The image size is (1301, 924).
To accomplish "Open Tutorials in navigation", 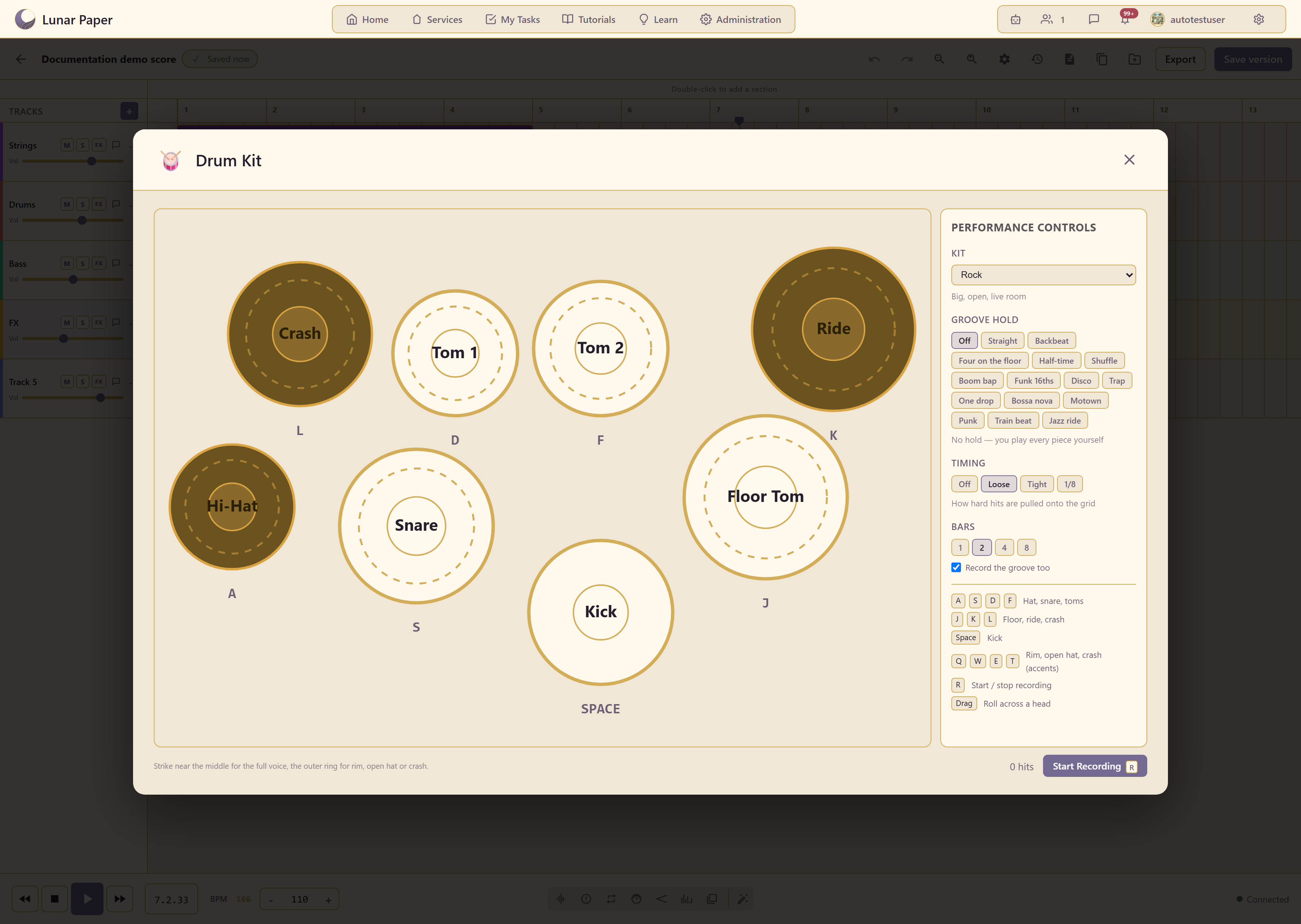I will (x=589, y=19).
